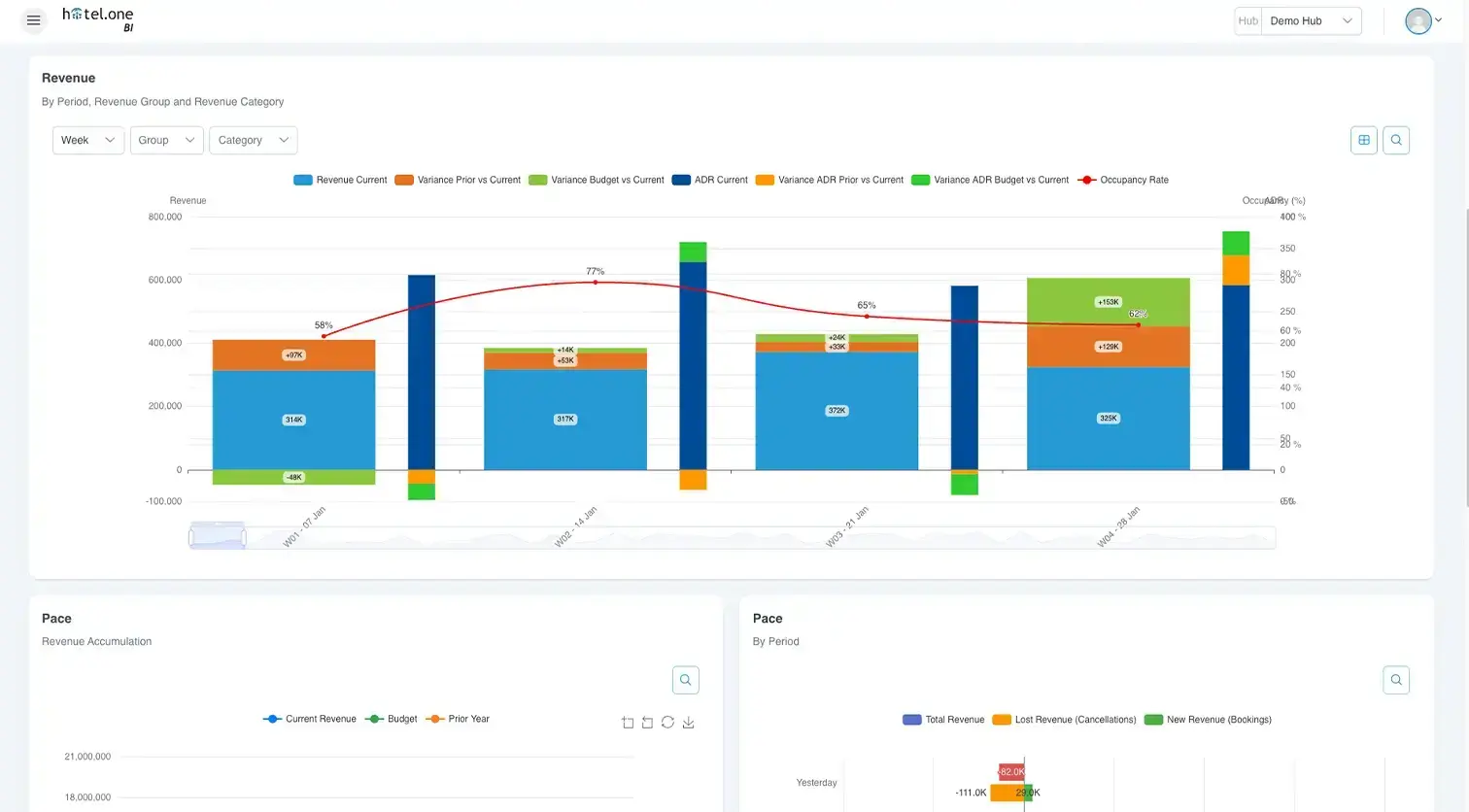Viewport: 1469px width, 812px height.
Task: Activate the area zoom tool on the Pace chart
Action: 628,723
